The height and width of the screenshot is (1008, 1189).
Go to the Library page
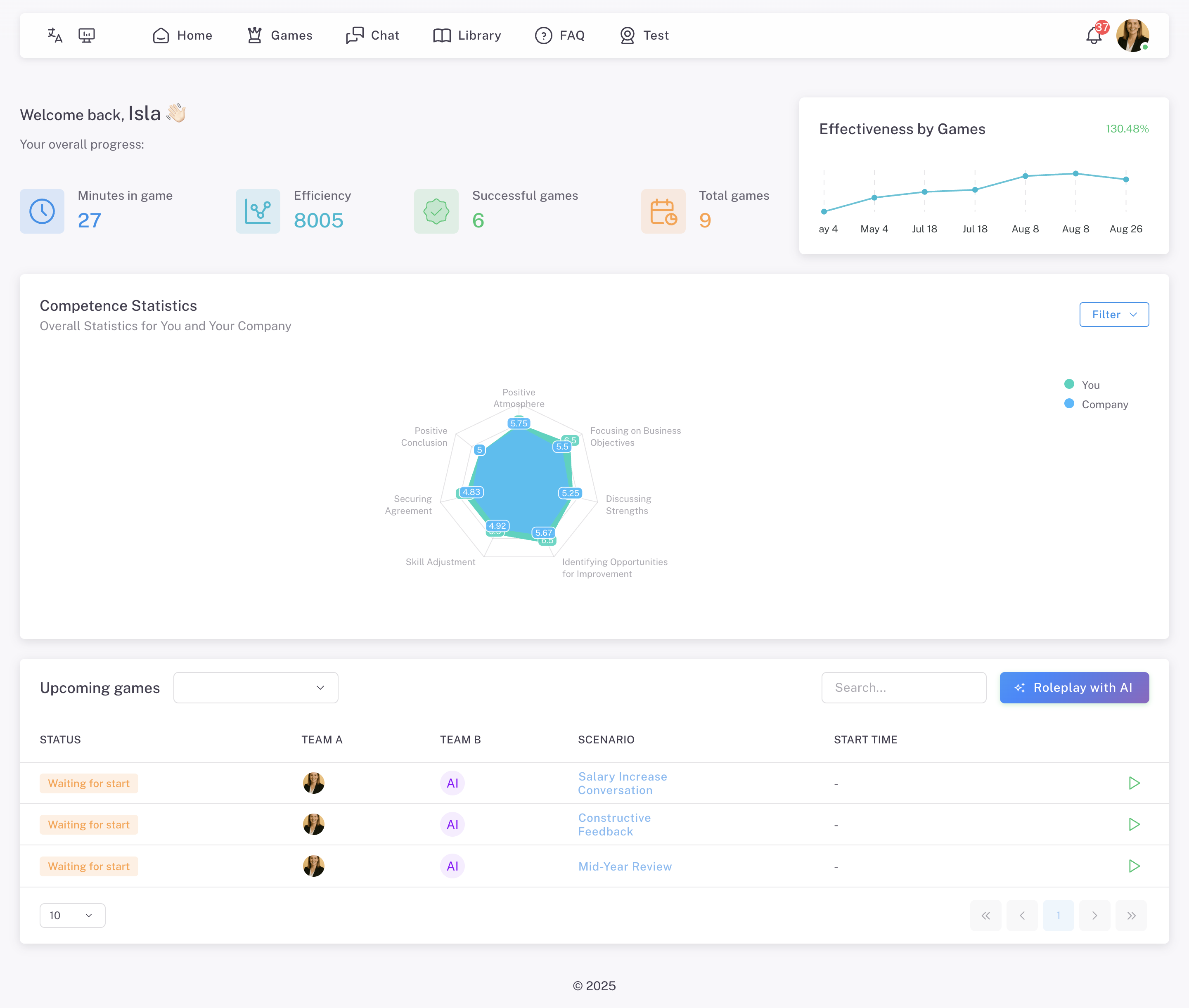[467, 35]
